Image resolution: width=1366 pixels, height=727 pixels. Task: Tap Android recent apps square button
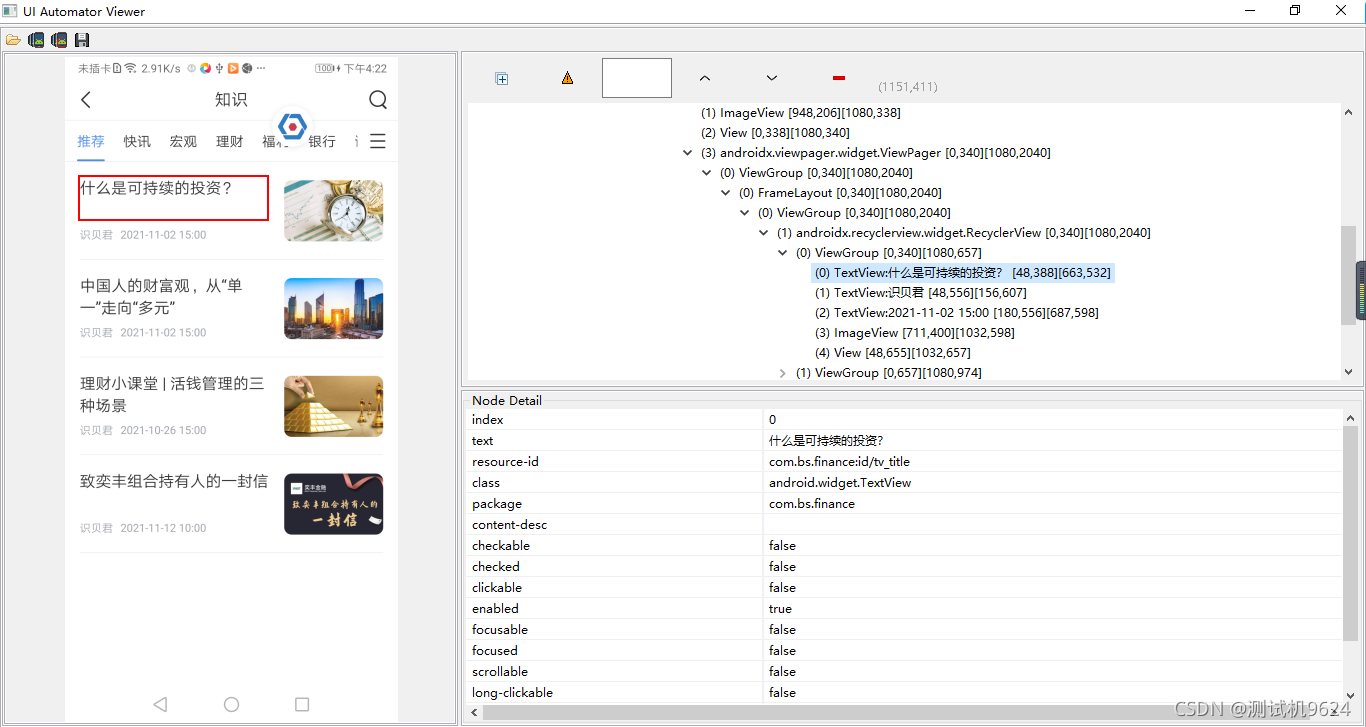point(302,704)
